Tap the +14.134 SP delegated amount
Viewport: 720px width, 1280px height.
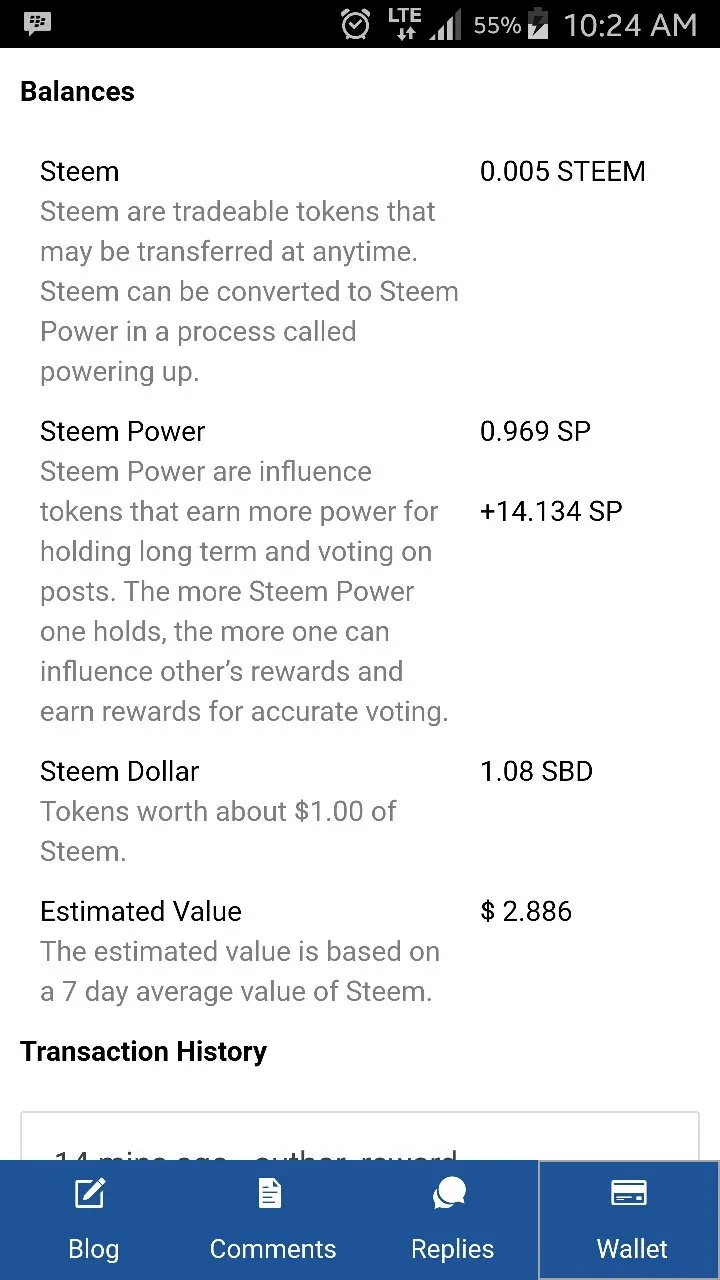tap(551, 512)
